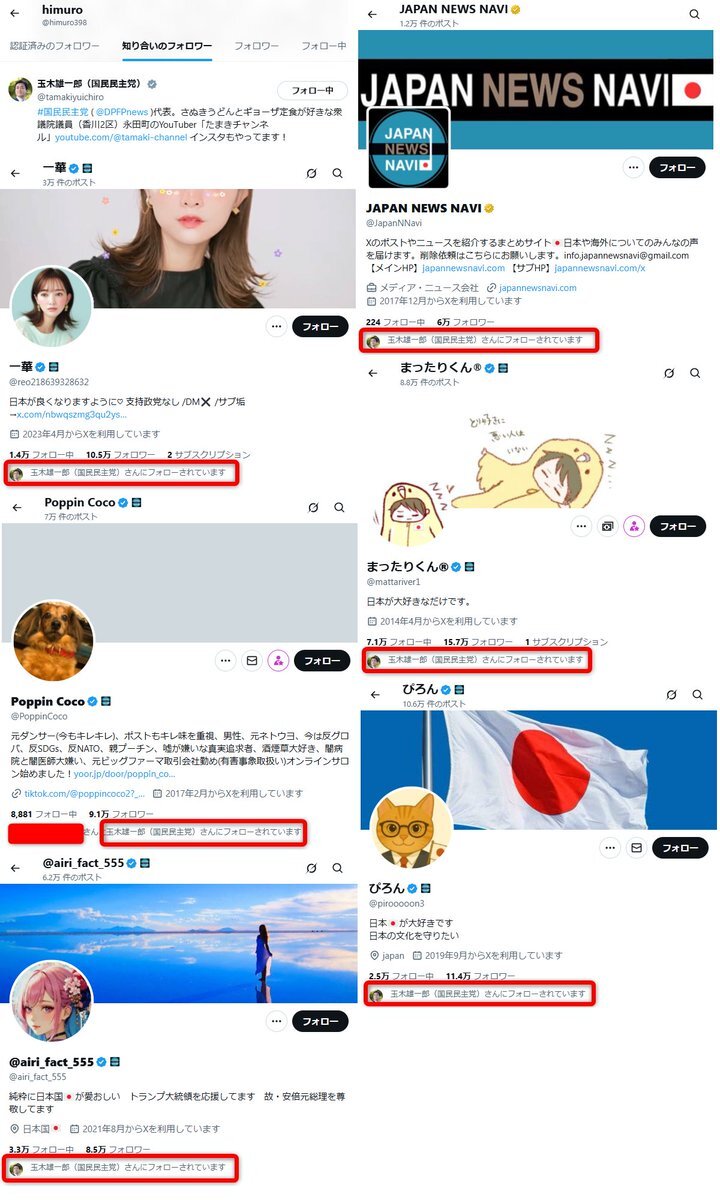
Task: Open search on JAPAN NEWS NAVI profile
Action: [694, 14]
